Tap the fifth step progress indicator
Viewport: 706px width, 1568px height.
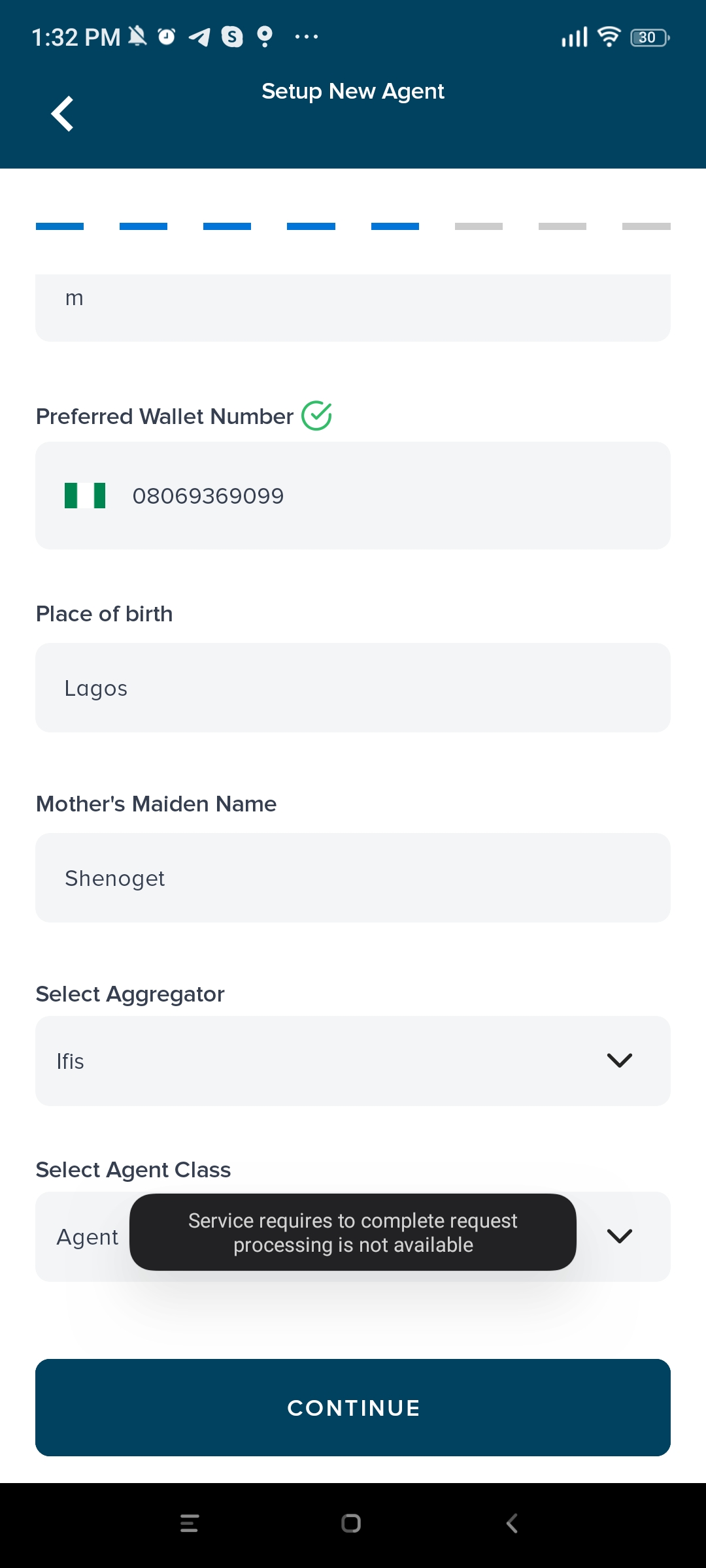tap(395, 227)
